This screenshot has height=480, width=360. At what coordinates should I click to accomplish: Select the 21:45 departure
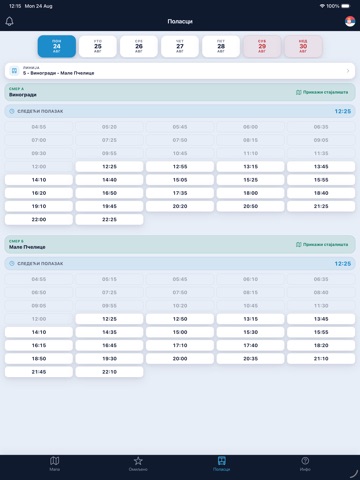click(39, 372)
